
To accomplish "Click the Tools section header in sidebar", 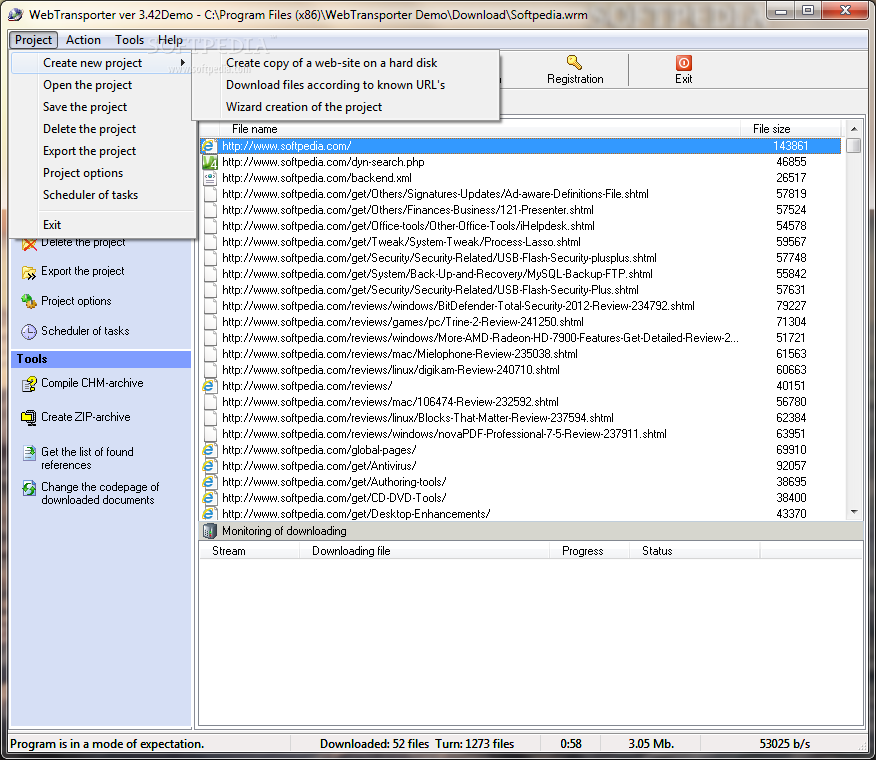I will [101, 359].
